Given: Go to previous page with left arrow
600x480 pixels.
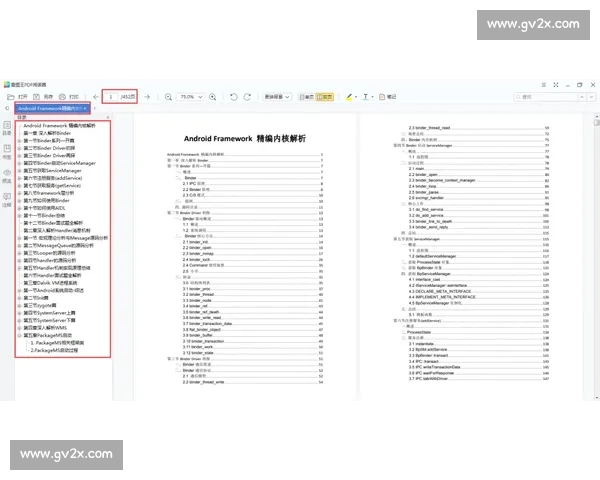Looking at the screenshot, I should click(95, 97).
